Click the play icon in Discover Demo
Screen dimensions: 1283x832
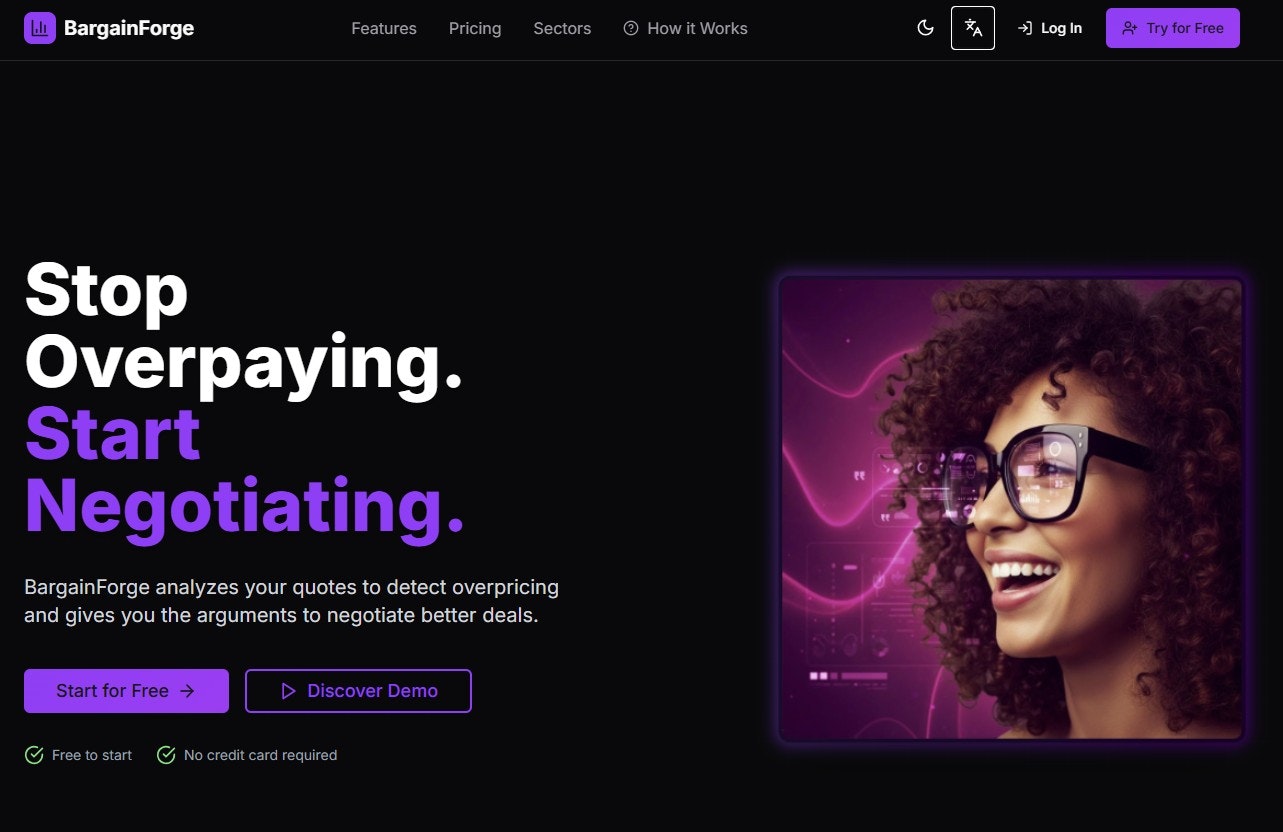pos(289,691)
